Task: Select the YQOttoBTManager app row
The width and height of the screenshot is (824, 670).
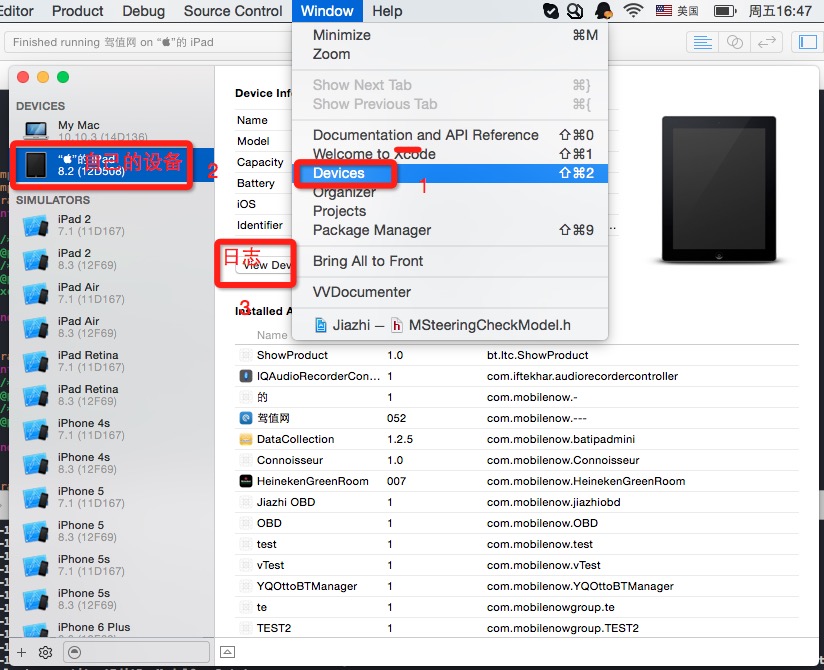Action: pyautogui.click(x=517, y=586)
